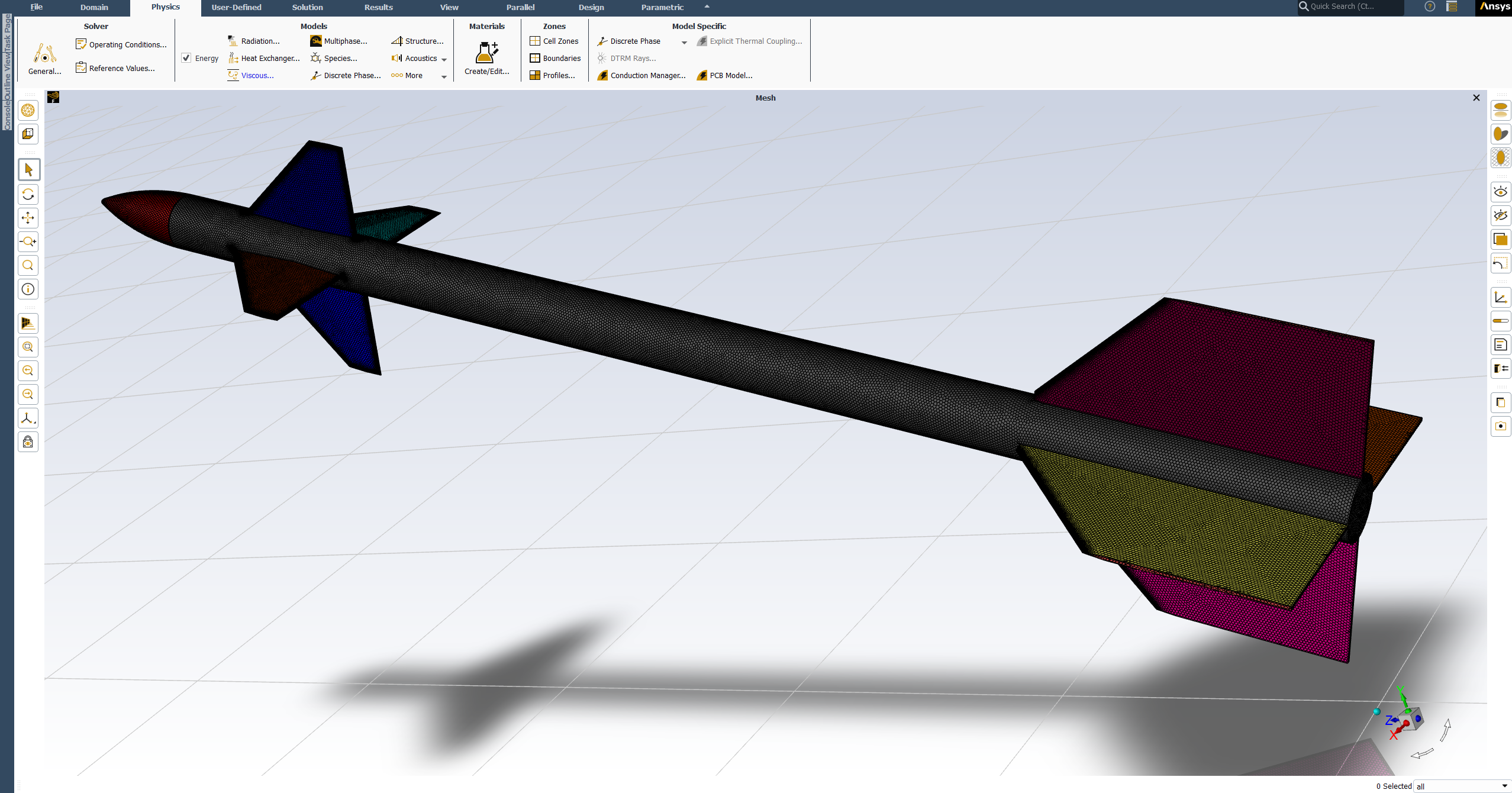1512x793 pixels.
Task: Click the hide surfaces crossed-eye icon
Action: point(1501,215)
